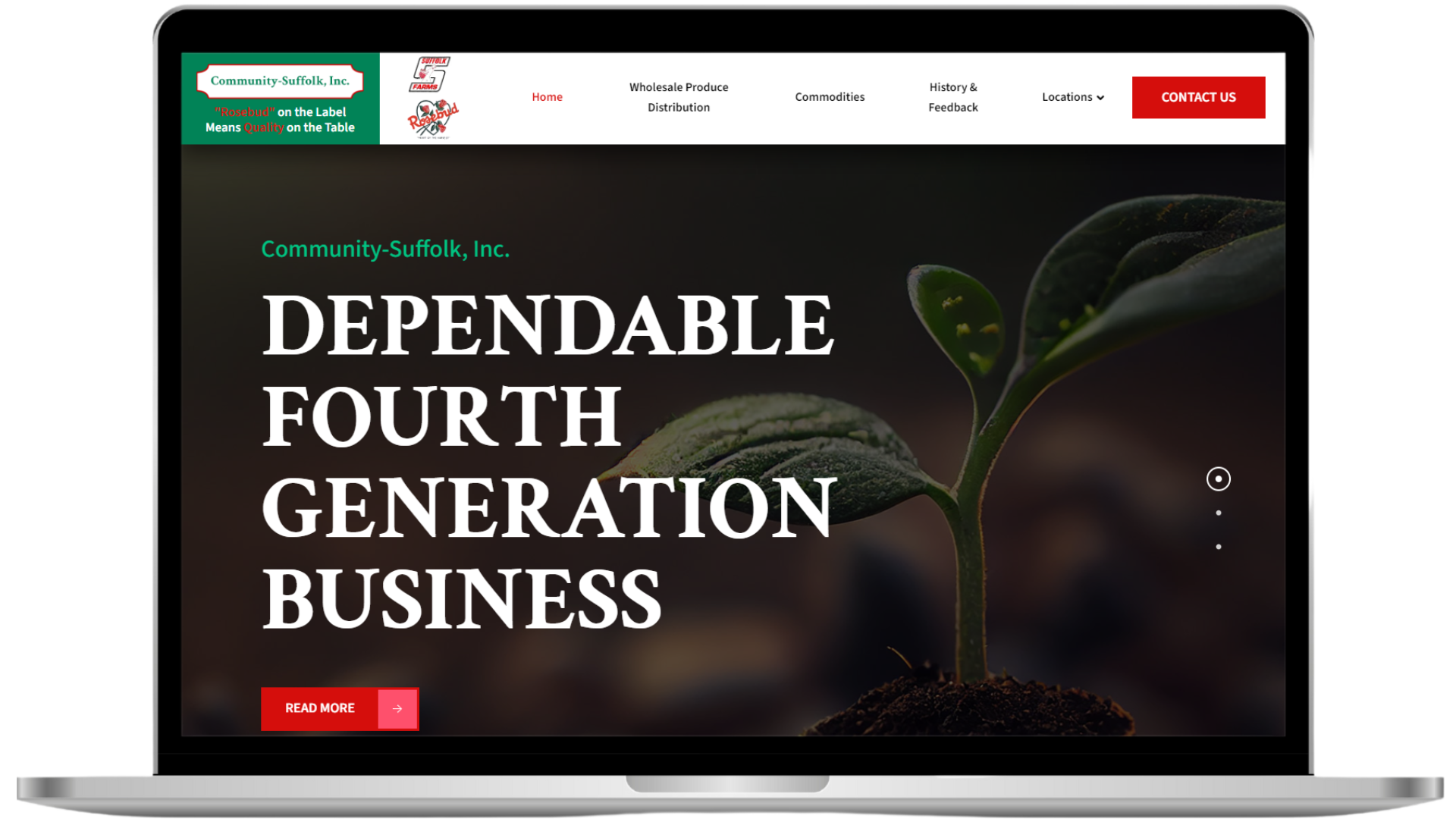
Task: Go to Wholesale Produce Distribution page
Action: (679, 97)
